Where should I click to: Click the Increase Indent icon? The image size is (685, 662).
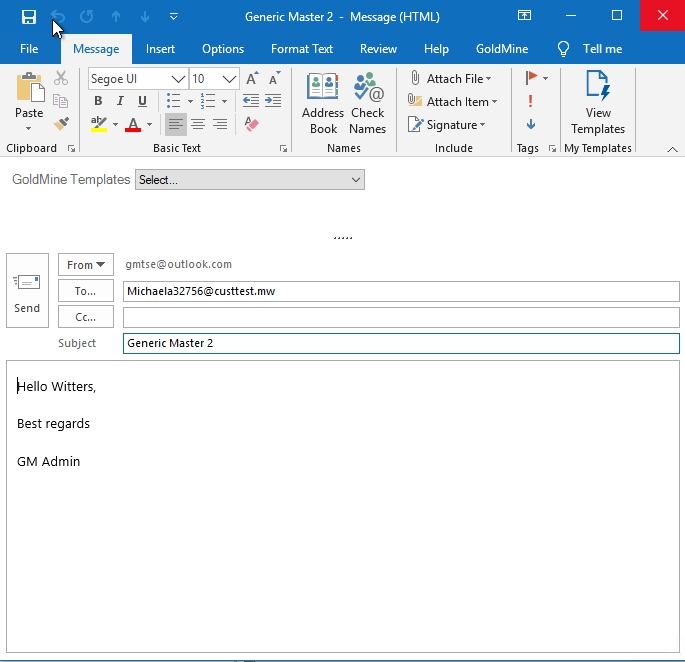pos(273,101)
